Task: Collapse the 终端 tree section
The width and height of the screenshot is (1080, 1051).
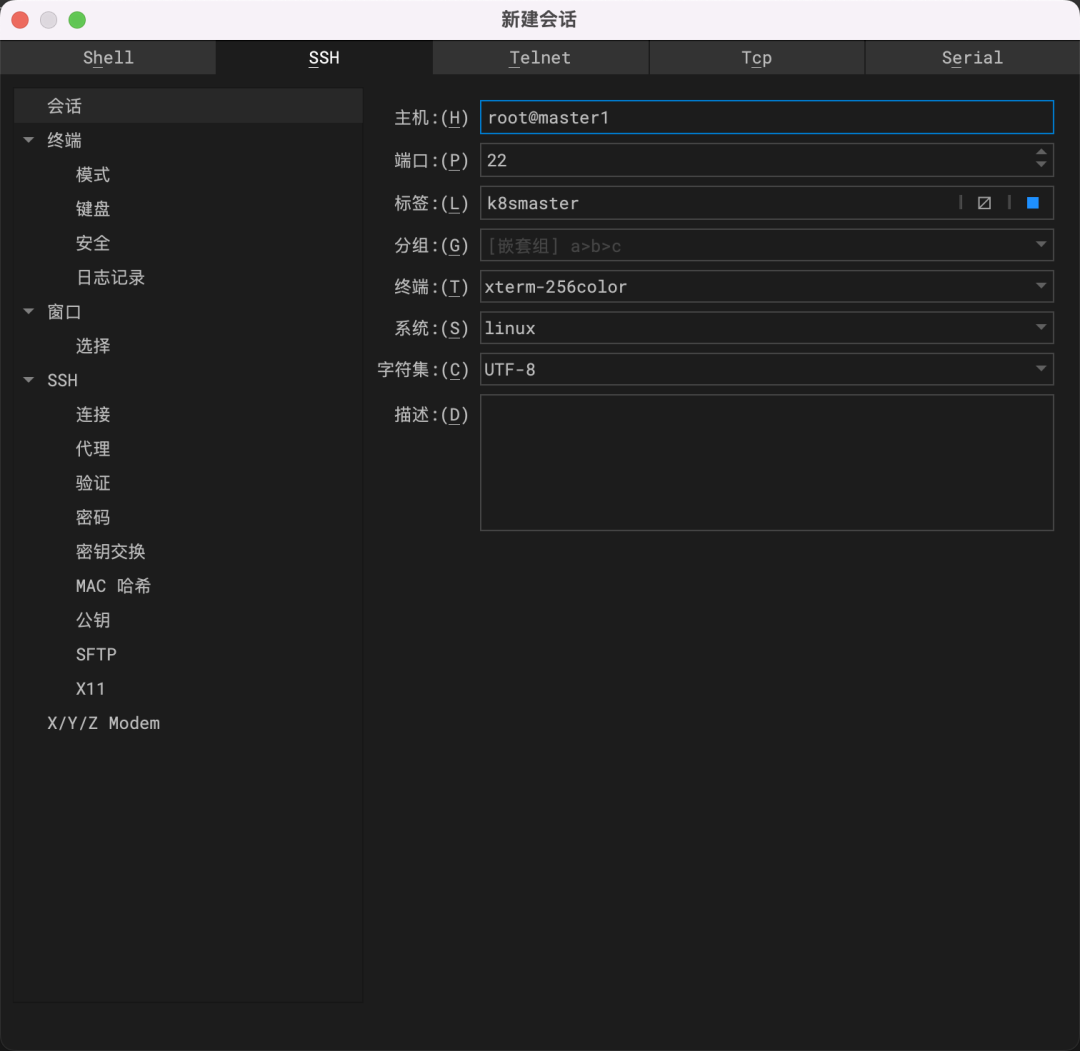Action: tap(29, 141)
